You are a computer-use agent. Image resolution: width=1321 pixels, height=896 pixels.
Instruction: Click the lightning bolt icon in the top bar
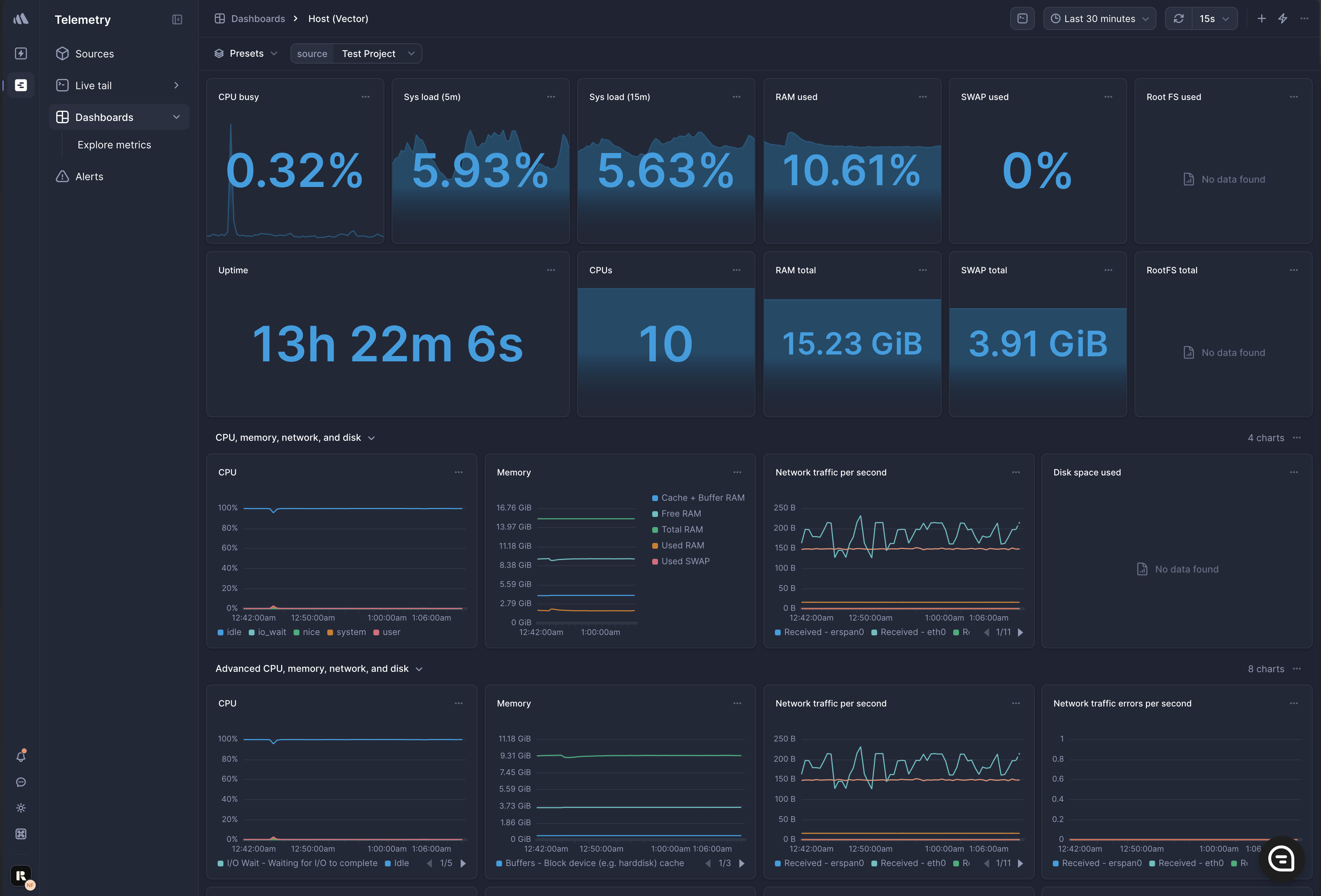pyautogui.click(x=1282, y=19)
